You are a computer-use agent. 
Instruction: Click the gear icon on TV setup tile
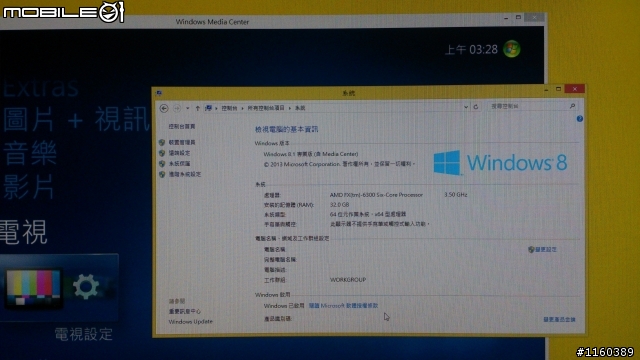tap(86, 287)
